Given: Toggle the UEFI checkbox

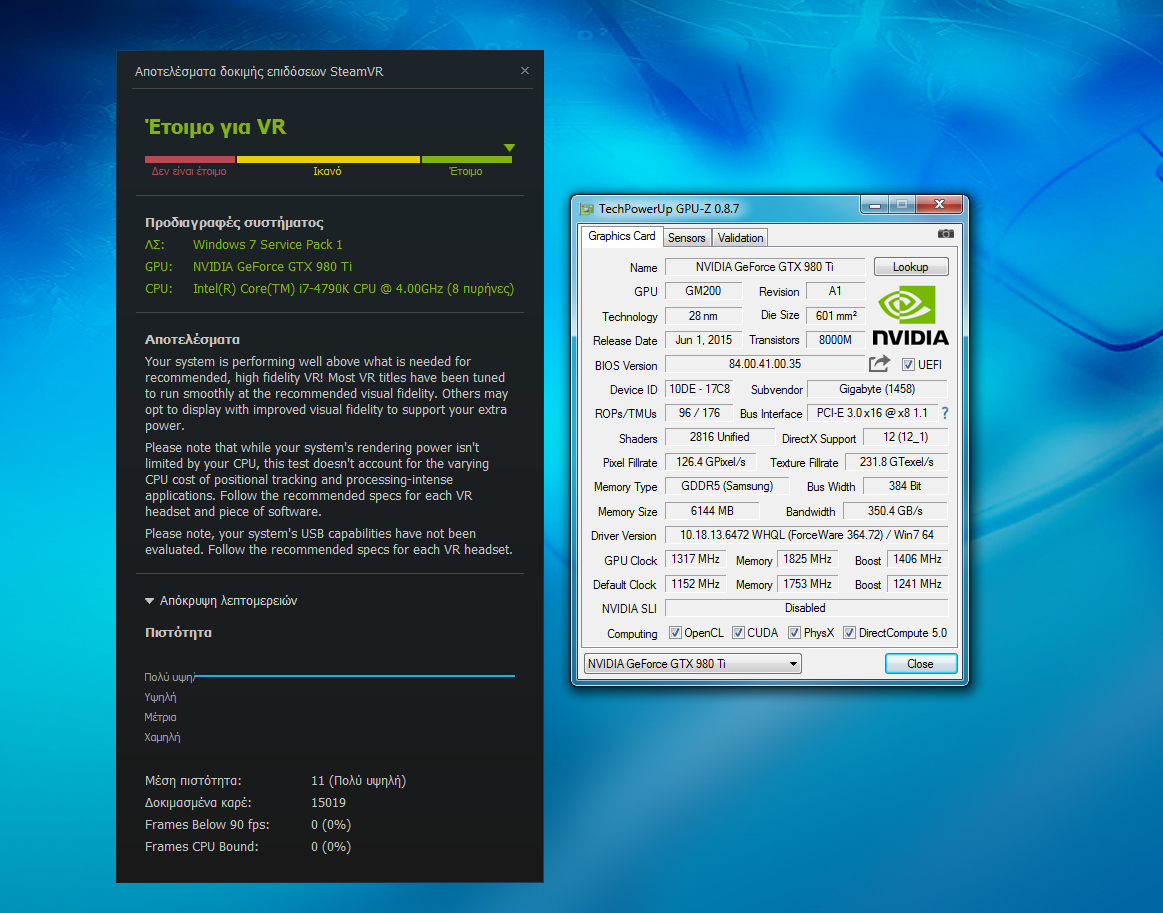Looking at the screenshot, I should tap(908, 364).
